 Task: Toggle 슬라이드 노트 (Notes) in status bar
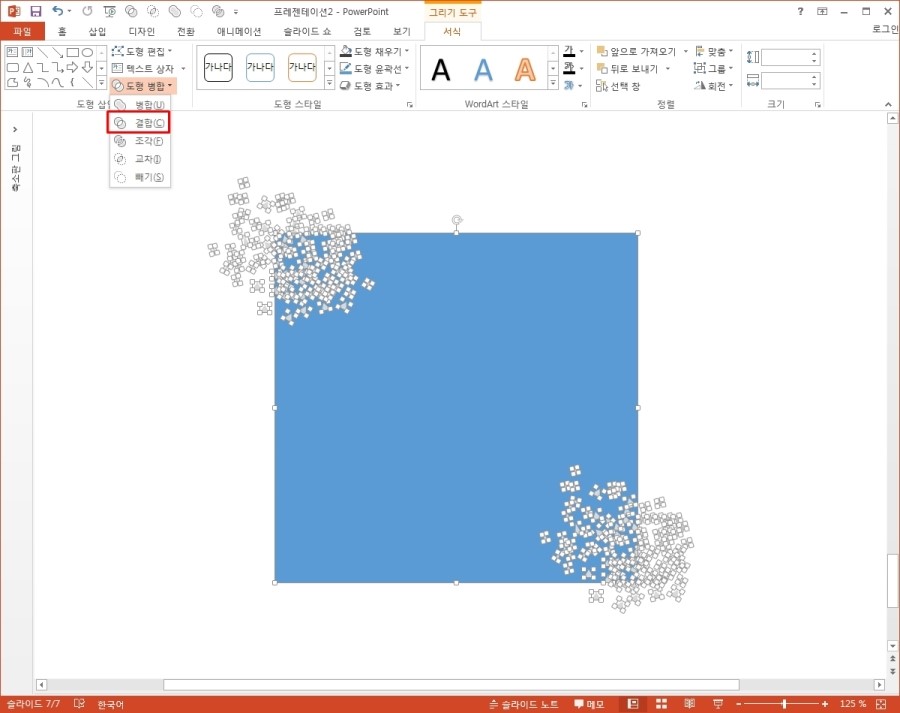click(523, 704)
